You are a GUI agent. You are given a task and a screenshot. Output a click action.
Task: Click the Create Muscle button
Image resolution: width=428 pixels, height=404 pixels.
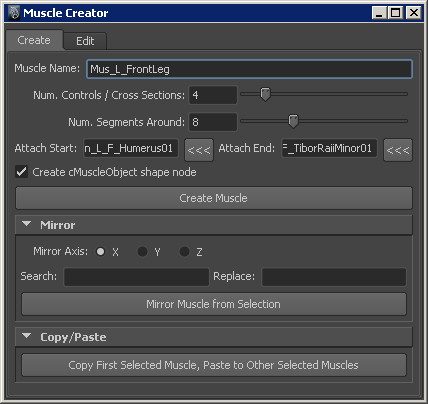pos(214,198)
